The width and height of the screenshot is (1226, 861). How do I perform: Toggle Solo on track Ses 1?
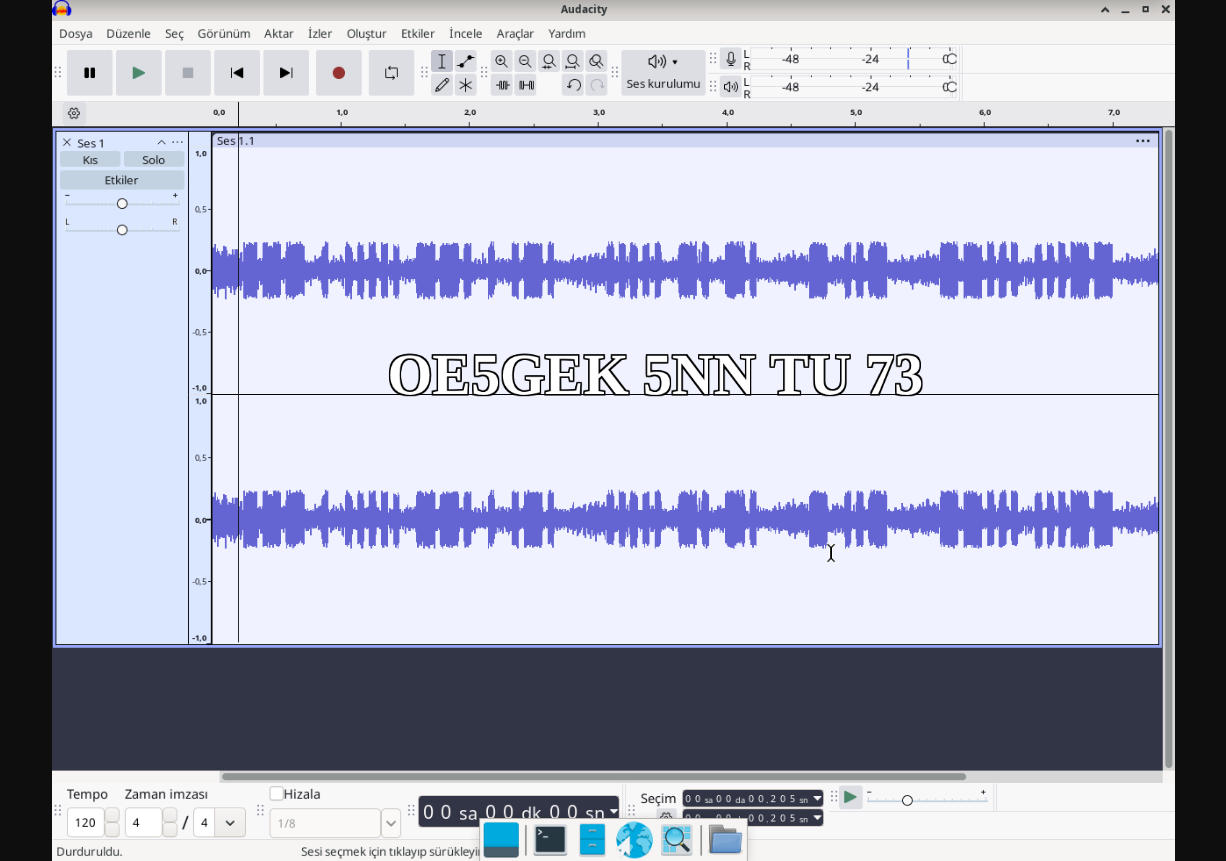tap(153, 160)
